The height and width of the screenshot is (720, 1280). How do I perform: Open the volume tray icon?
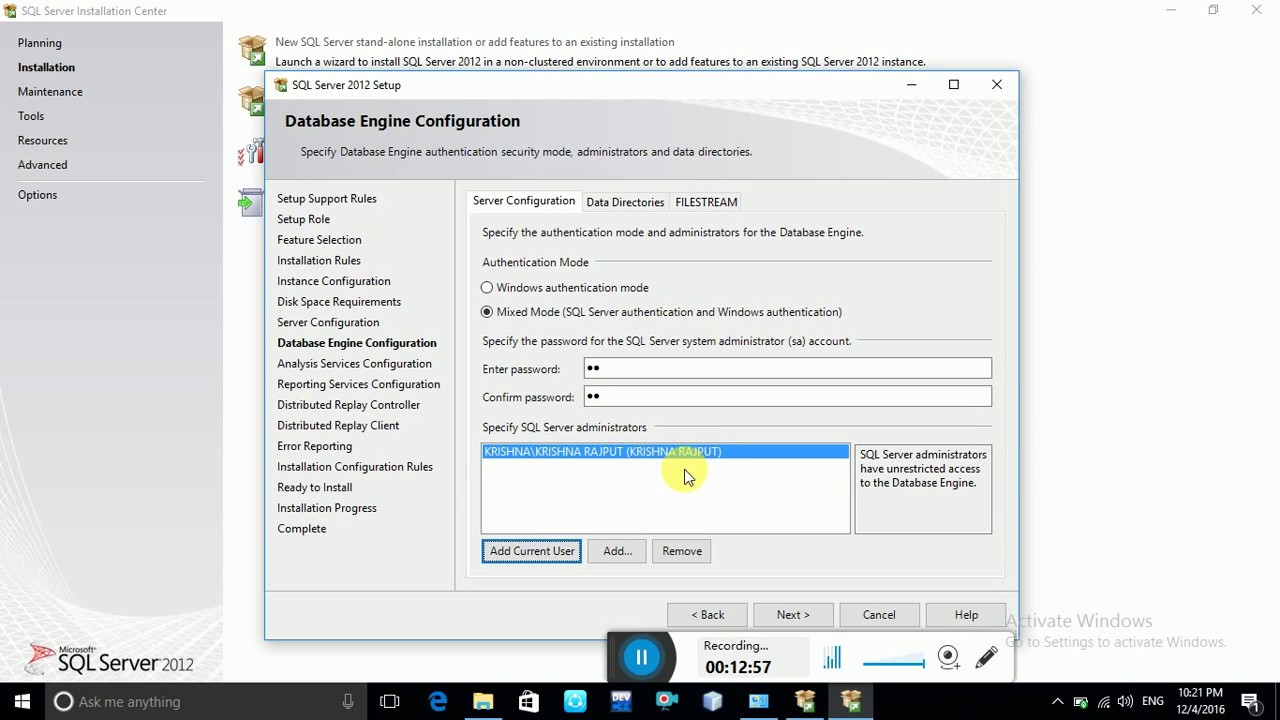[x=1126, y=701]
